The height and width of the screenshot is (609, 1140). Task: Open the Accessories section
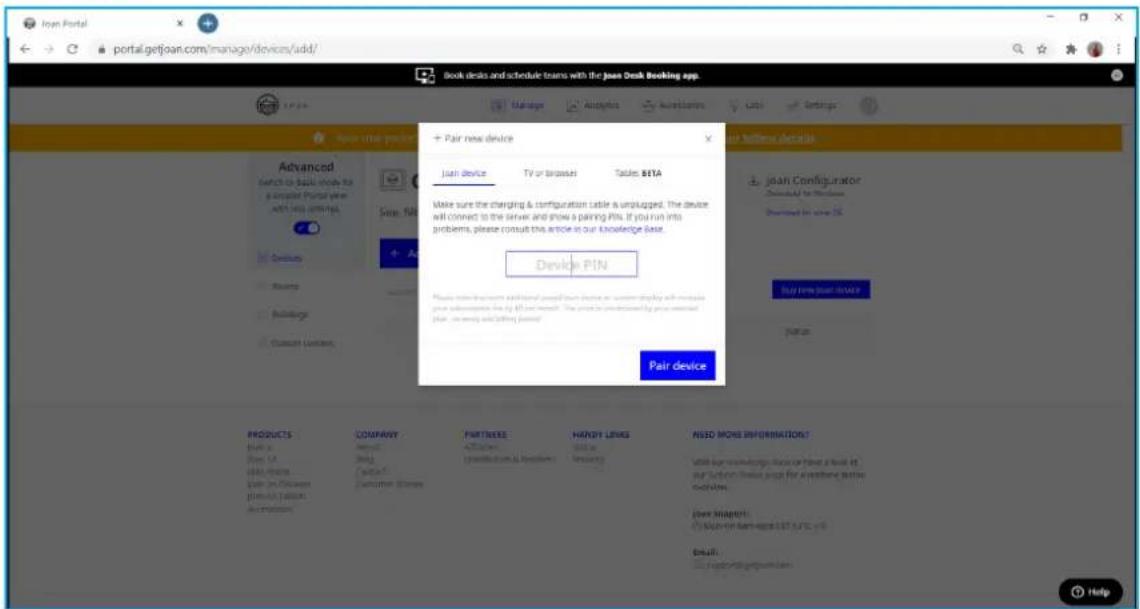coord(673,105)
